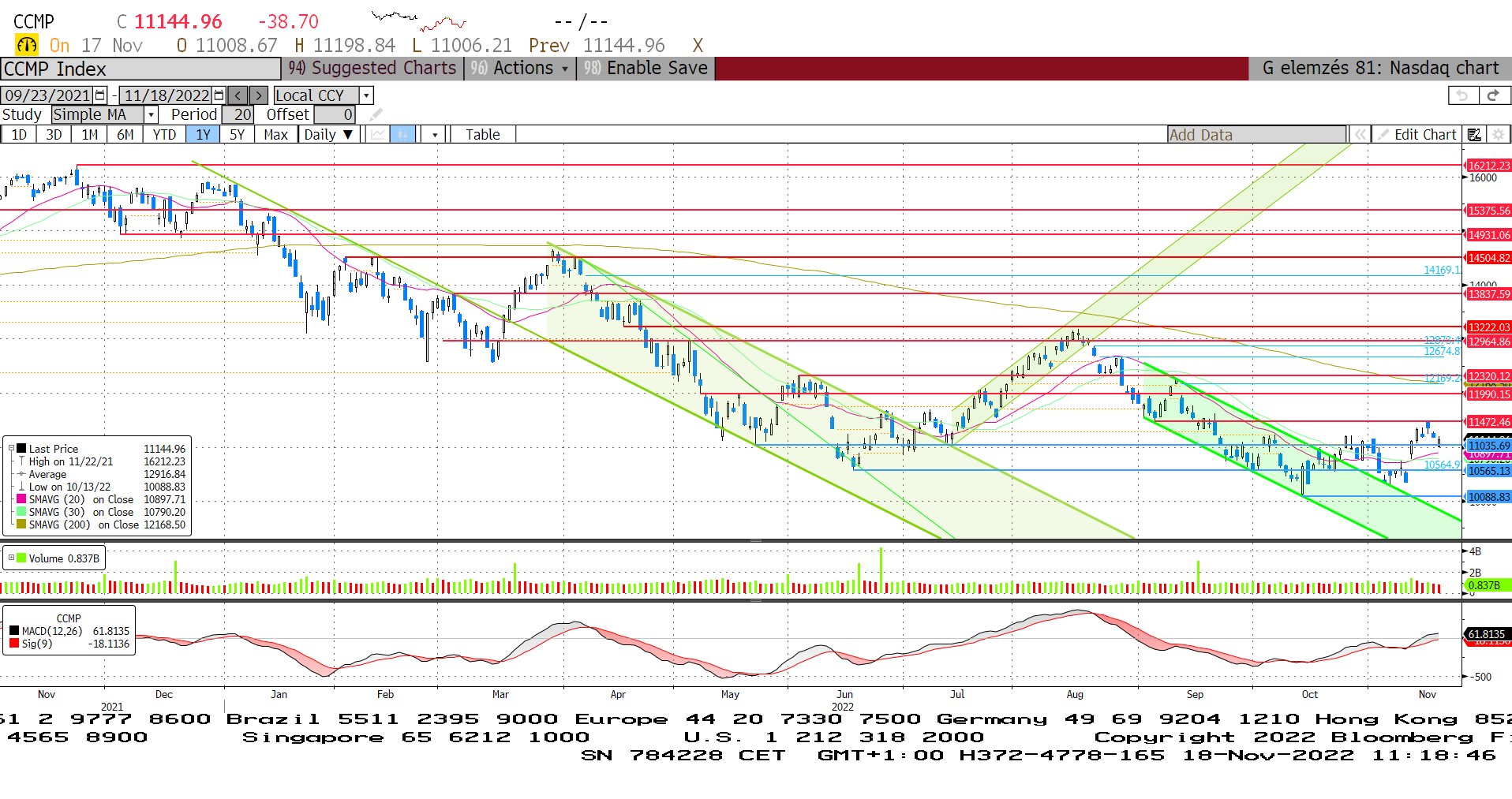1512x799 pixels.
Task: Click the redo arrow button
Action: point(1493,95)
